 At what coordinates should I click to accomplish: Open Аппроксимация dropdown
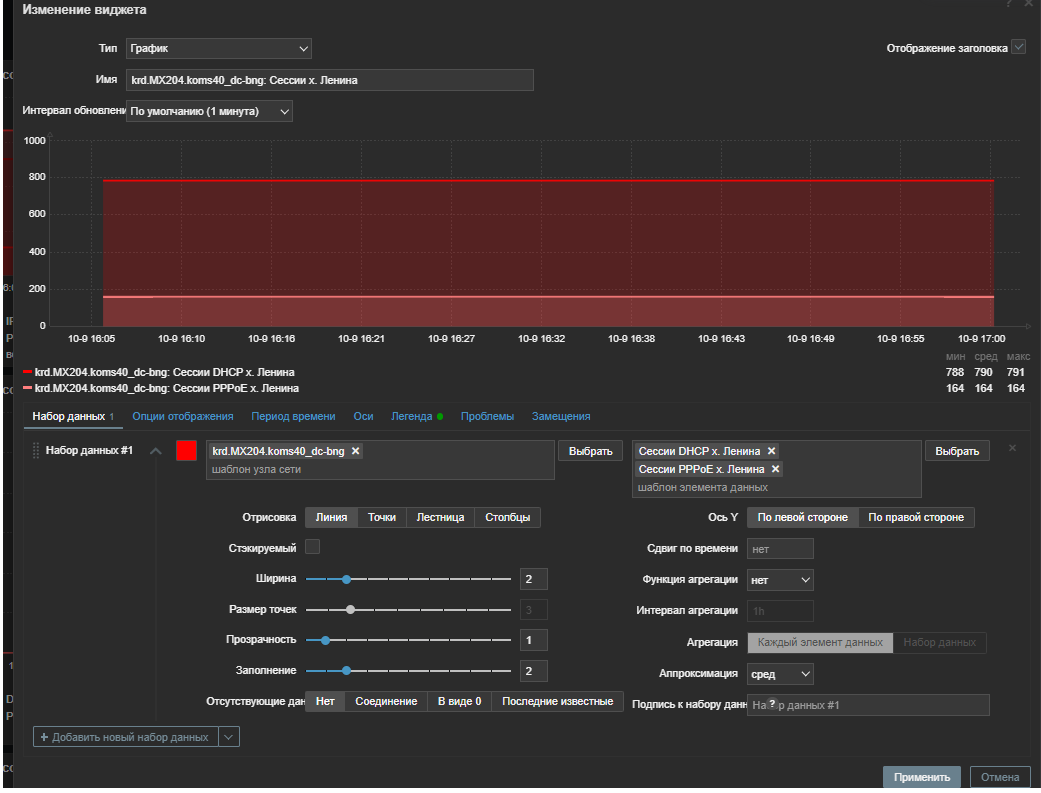(x=780, y=674)
